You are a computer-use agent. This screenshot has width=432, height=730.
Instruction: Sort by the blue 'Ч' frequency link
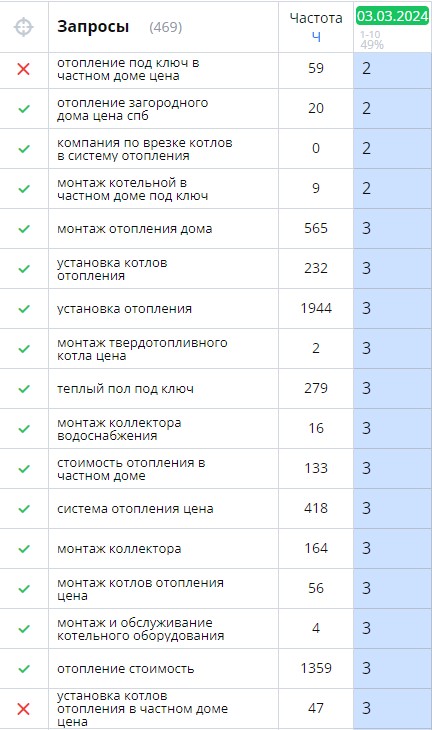(x=316, y=36)
